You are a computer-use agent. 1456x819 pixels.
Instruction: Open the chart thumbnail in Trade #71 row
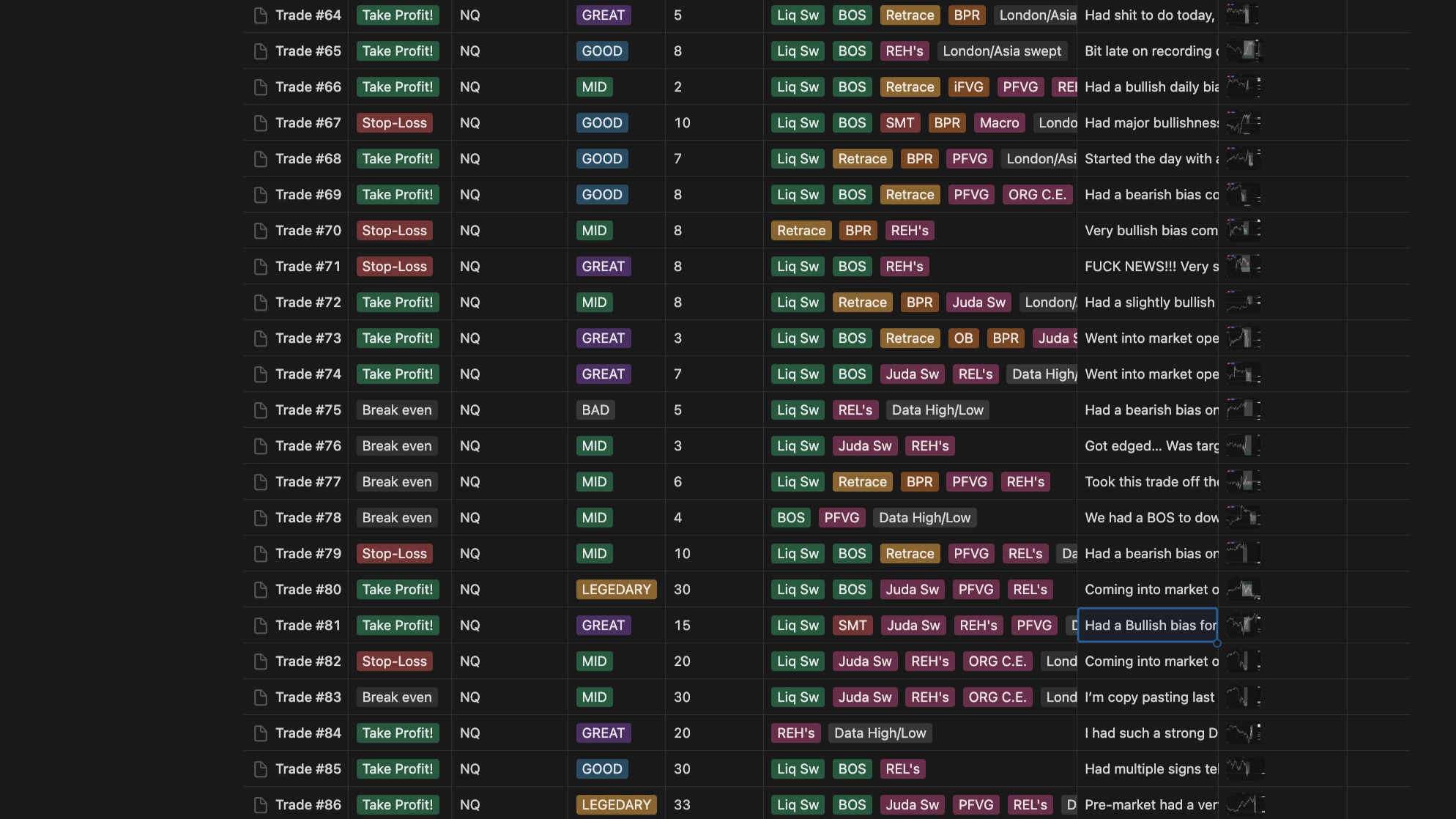[1243, 266]
